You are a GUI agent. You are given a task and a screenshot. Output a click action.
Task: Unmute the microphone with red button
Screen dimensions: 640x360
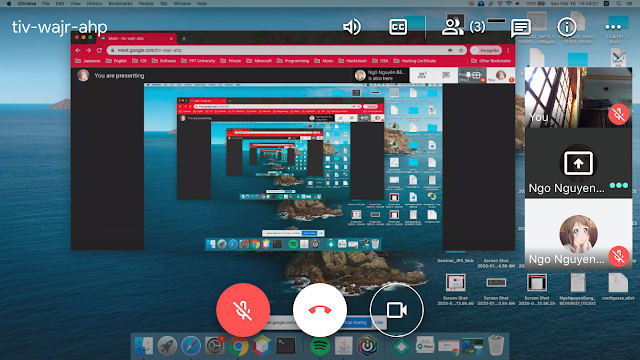[243, 310]
